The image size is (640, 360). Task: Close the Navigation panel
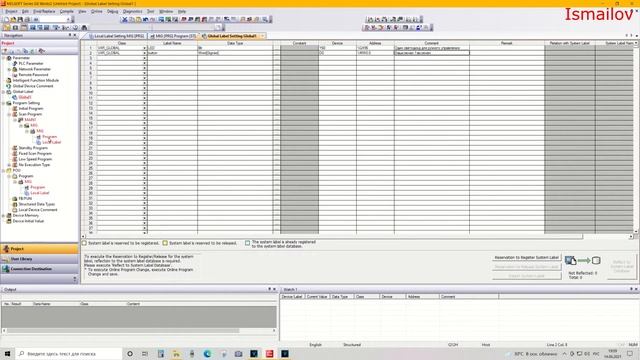click(x=75, y=36)
